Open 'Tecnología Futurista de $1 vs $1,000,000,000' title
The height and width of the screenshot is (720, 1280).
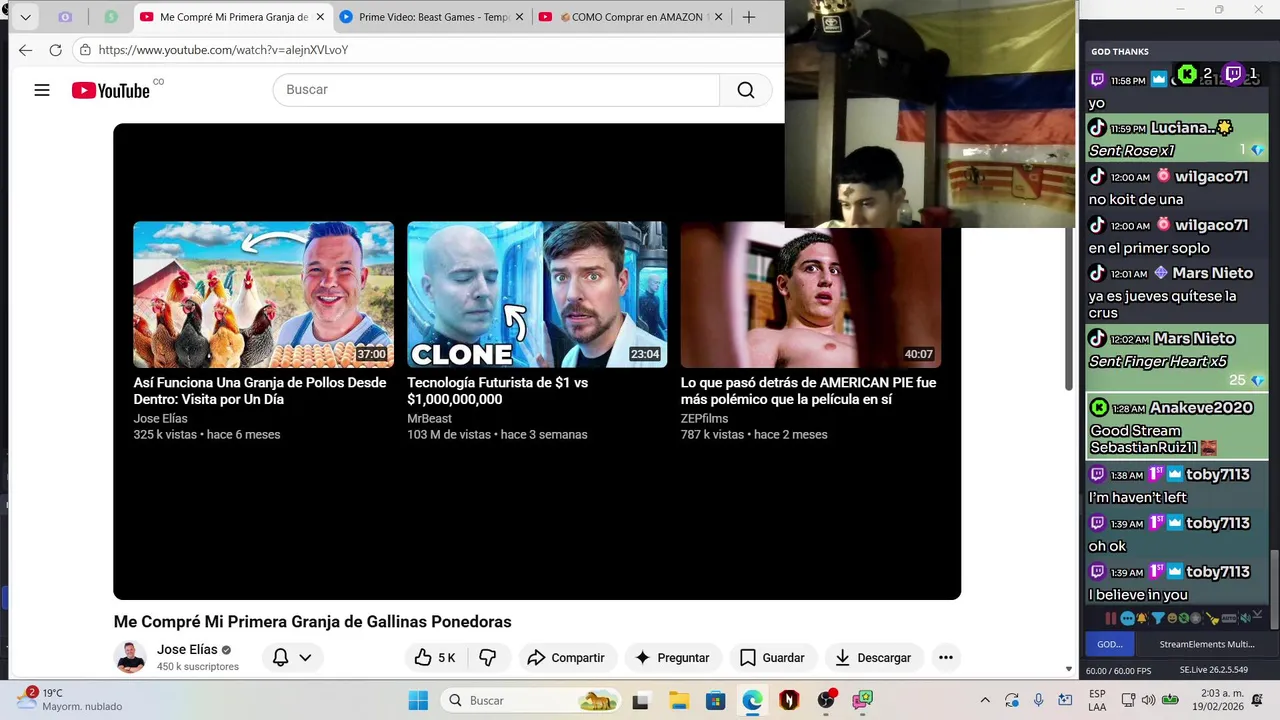497,391
